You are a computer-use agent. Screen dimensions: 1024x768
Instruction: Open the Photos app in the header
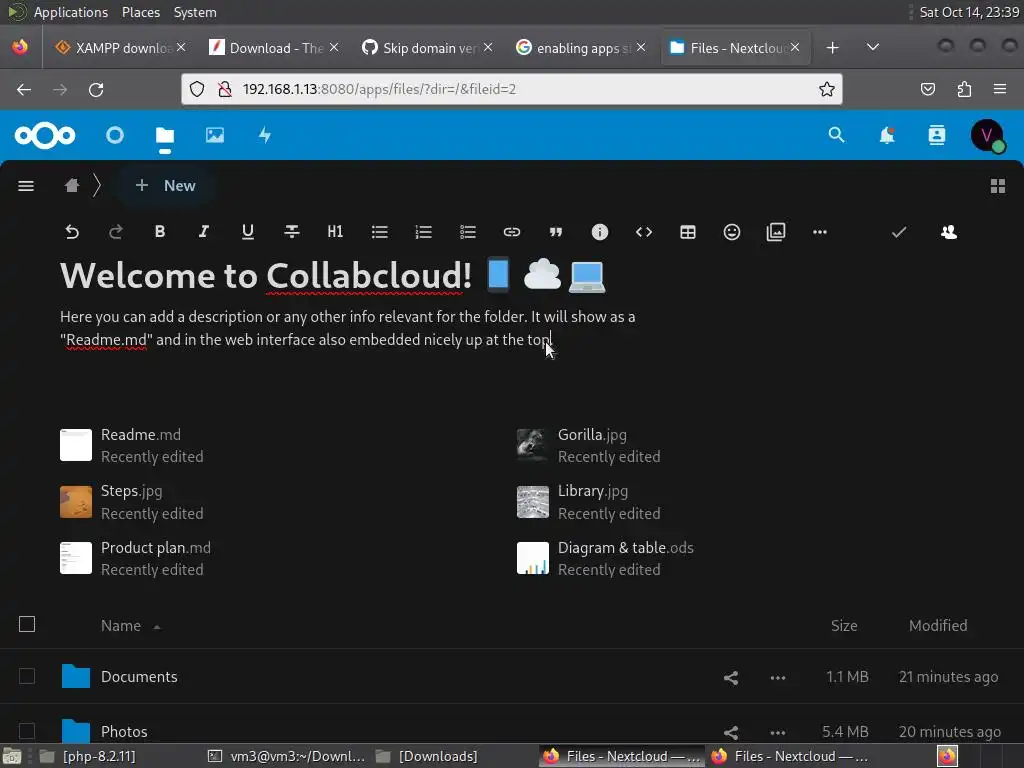pyautogui.click(x=215, y=135)
